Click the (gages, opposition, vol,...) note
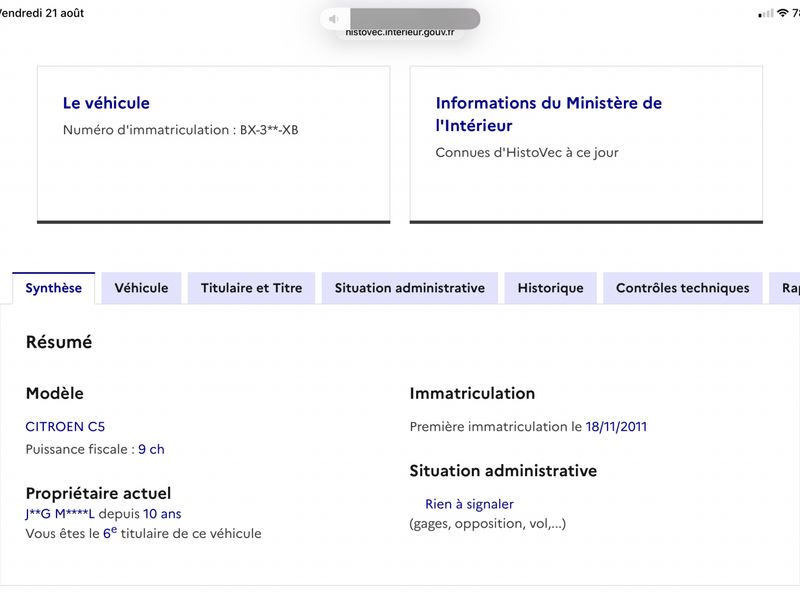Screen dimensions: 800x600 coord(488,524)
